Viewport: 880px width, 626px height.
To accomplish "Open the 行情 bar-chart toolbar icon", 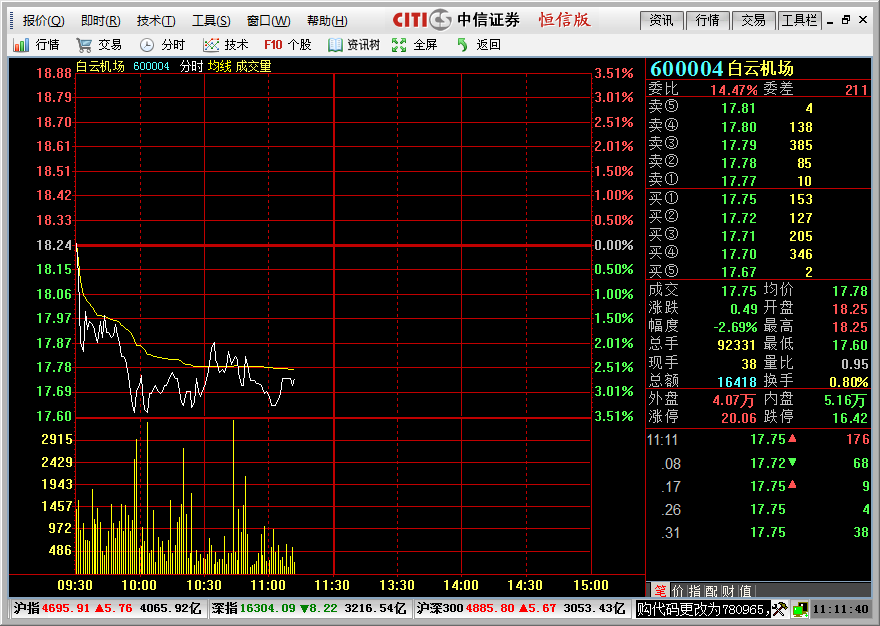I will [x=21, y=45].
